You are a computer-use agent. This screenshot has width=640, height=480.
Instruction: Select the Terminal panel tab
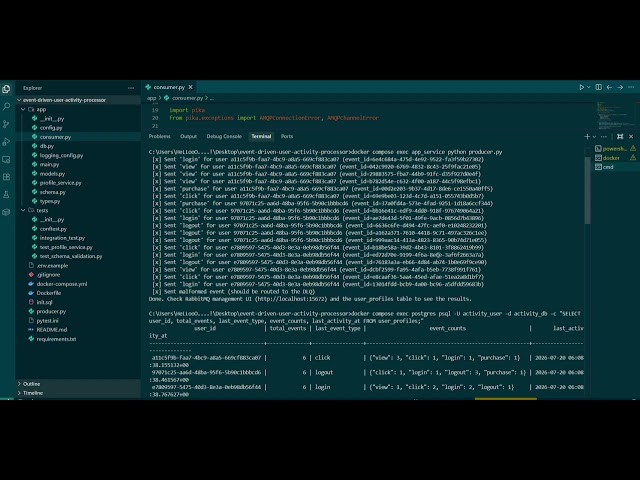[x=261, y=136]
